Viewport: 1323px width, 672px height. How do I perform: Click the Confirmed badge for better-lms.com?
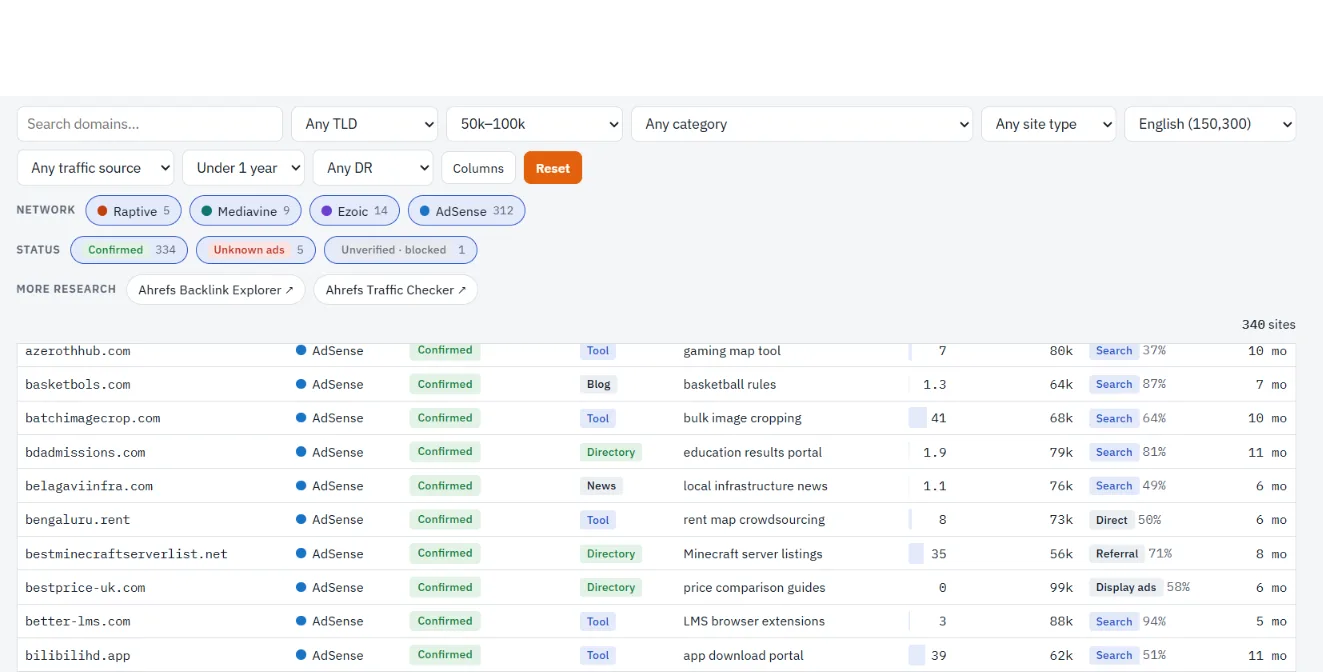click(445, 621)
